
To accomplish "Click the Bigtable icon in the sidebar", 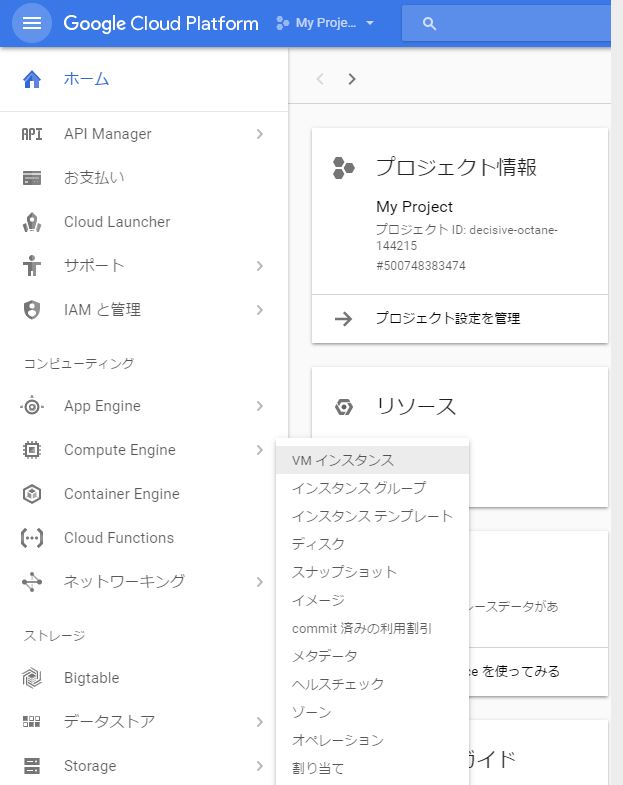I will point(32,678).
